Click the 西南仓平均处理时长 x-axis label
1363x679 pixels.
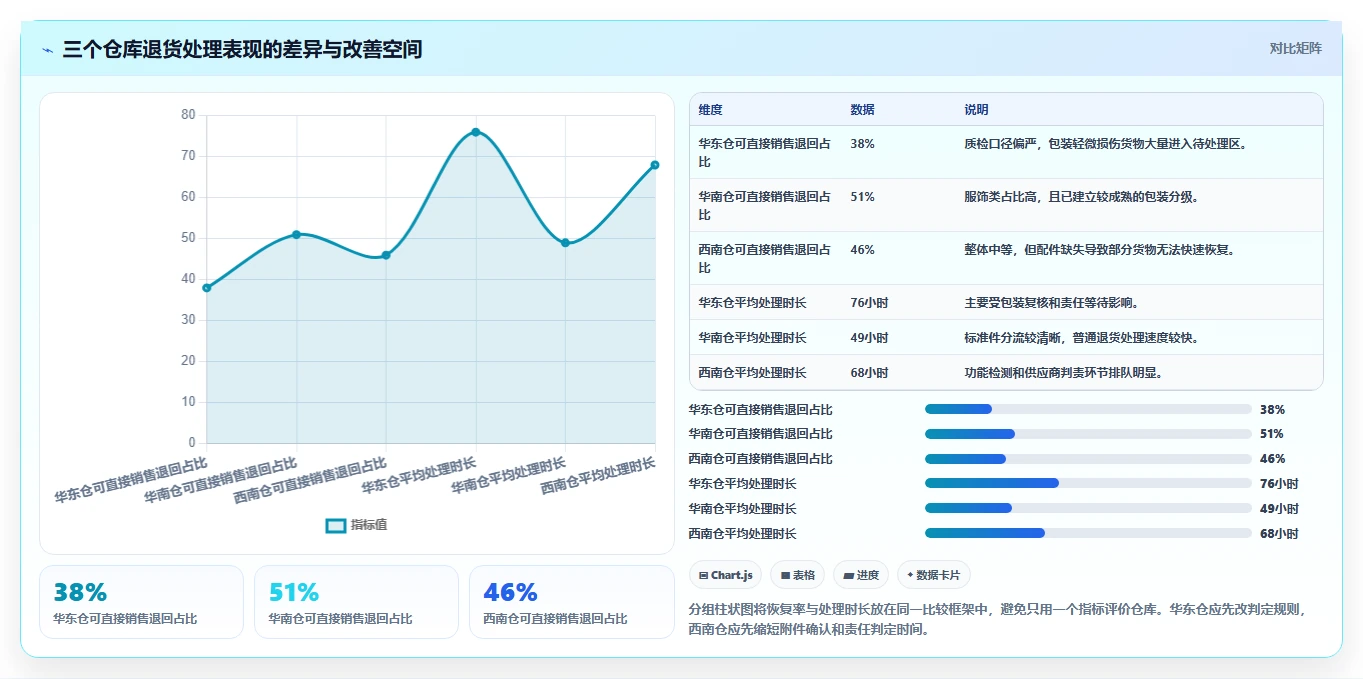(x=598, y=475)
